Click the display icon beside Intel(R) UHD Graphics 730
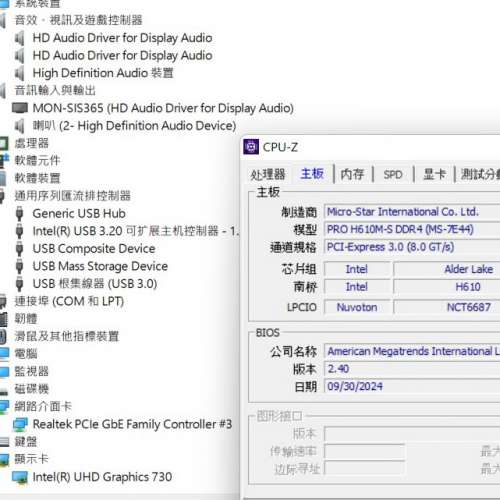This screenshot has width=500, height=500. coord(20,477)
